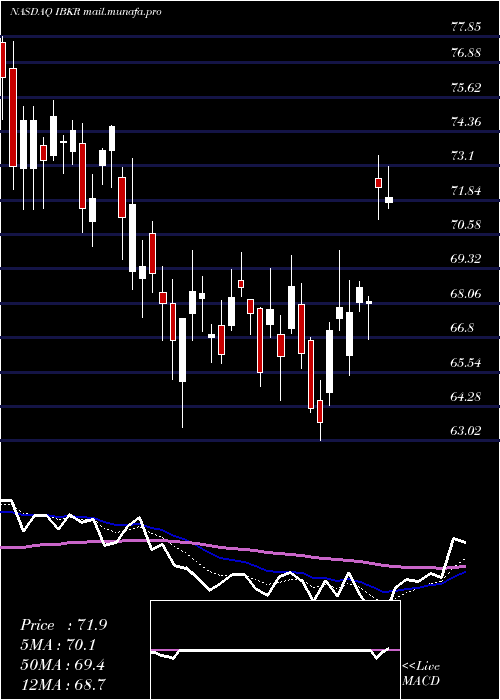The height and width of the screenshot is (700, 500).
Task: Click the 66.8 price axis label
Action: tap(462, 328)
